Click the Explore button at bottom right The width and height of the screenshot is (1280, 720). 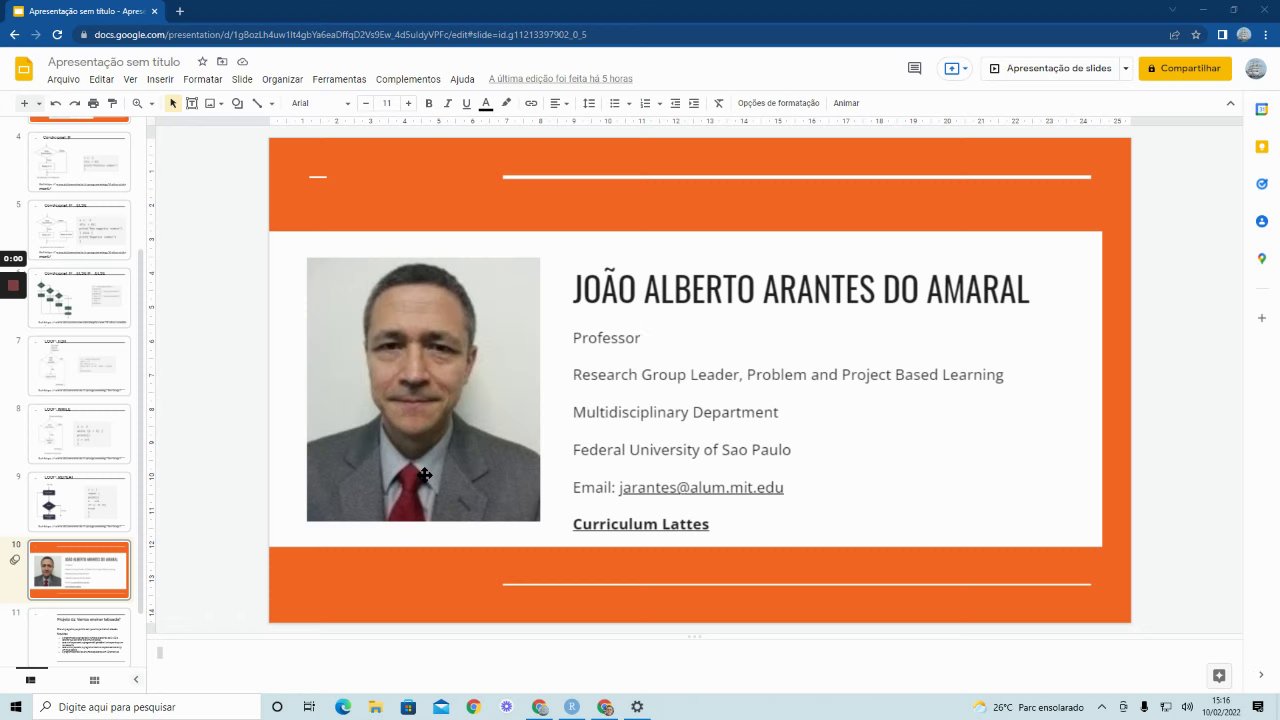point(1218,675)
